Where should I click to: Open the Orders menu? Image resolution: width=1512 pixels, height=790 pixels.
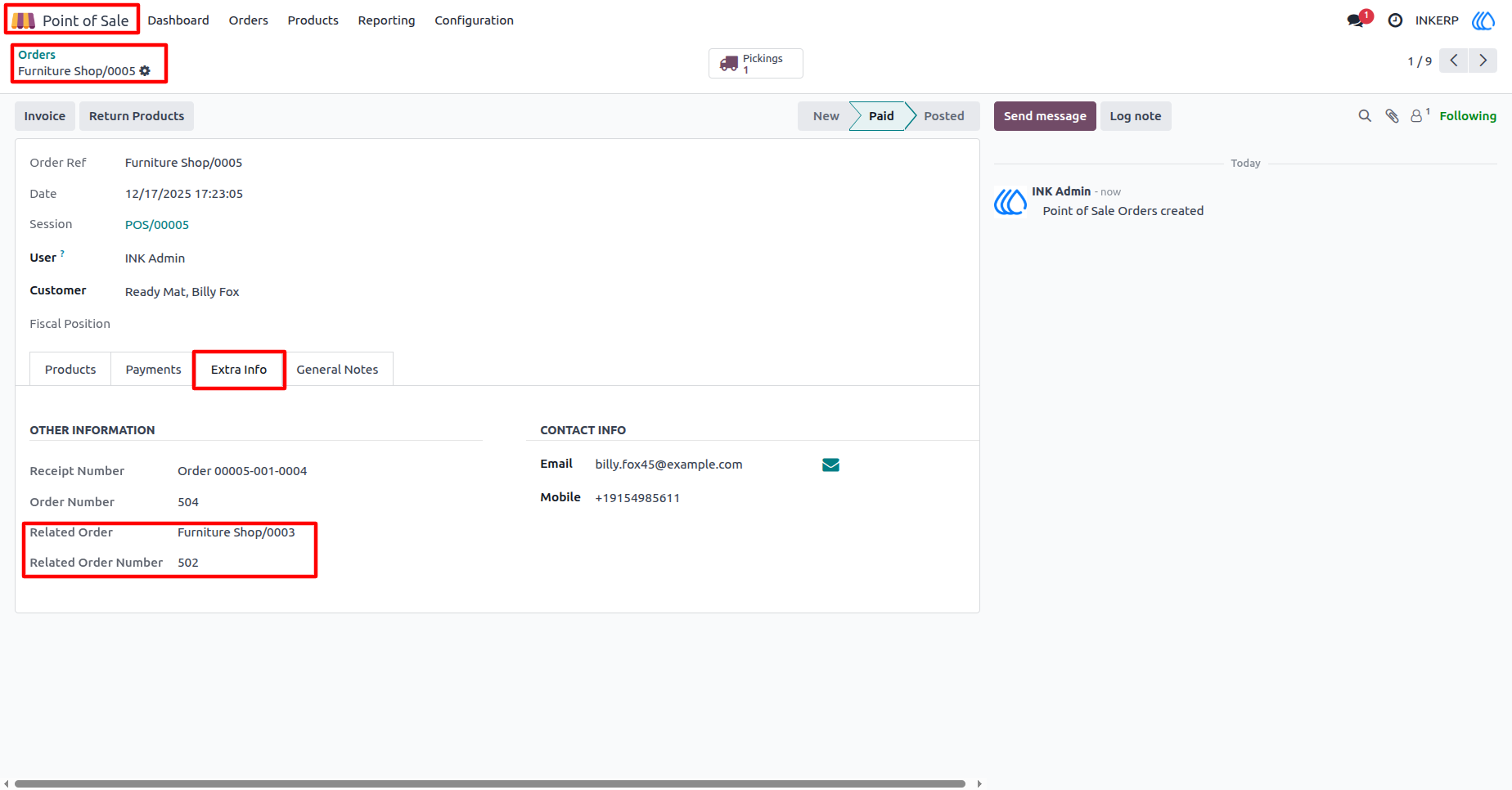249,20
